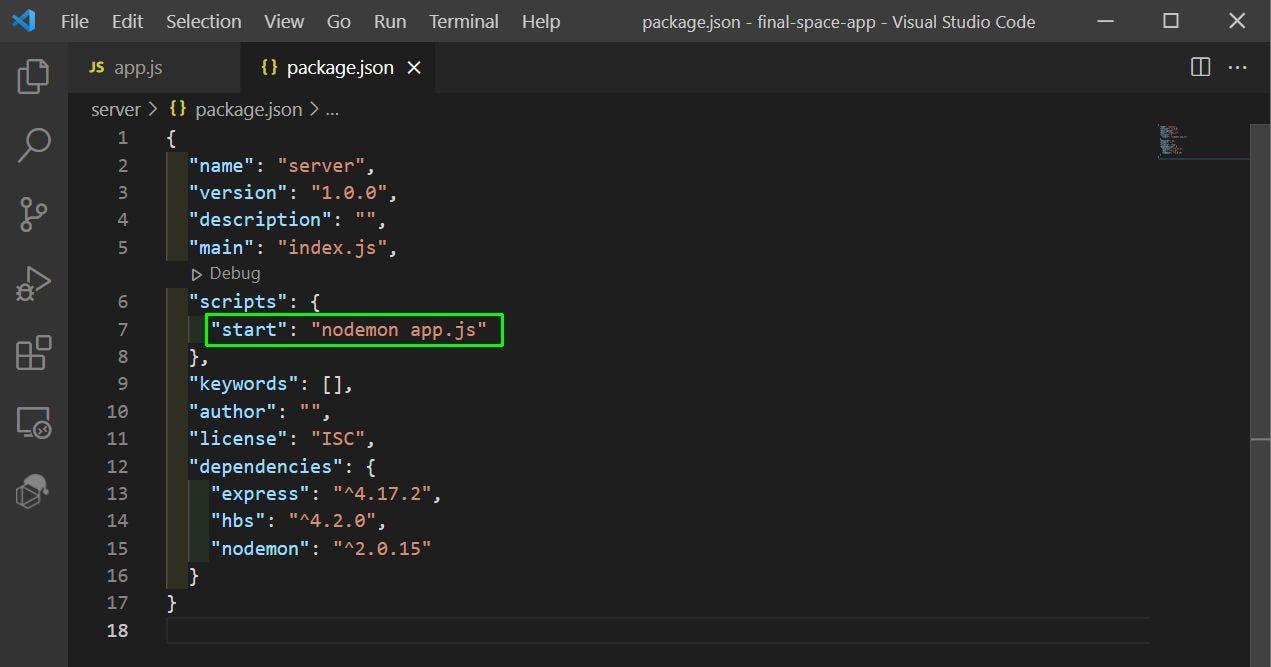Click the "nodemon" dependency key on line 15
This screenshot has height=667, width=1271.
(261, 549)
